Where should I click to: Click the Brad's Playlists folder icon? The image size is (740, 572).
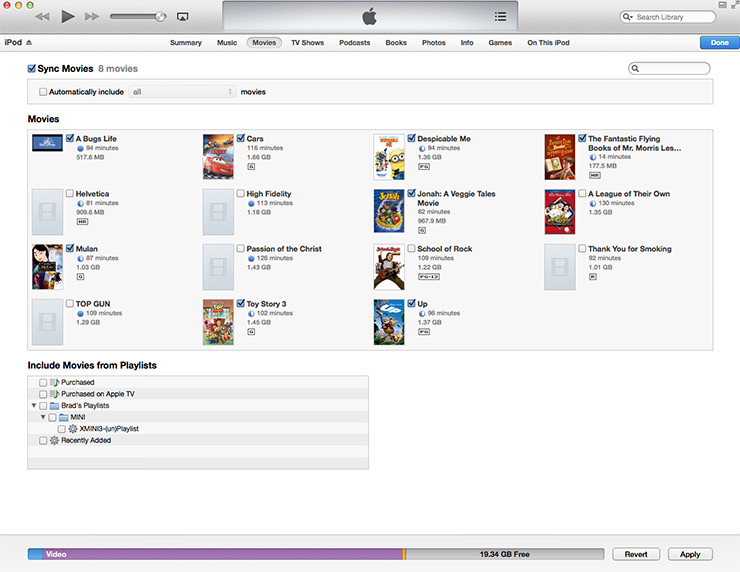pos(54,405)
